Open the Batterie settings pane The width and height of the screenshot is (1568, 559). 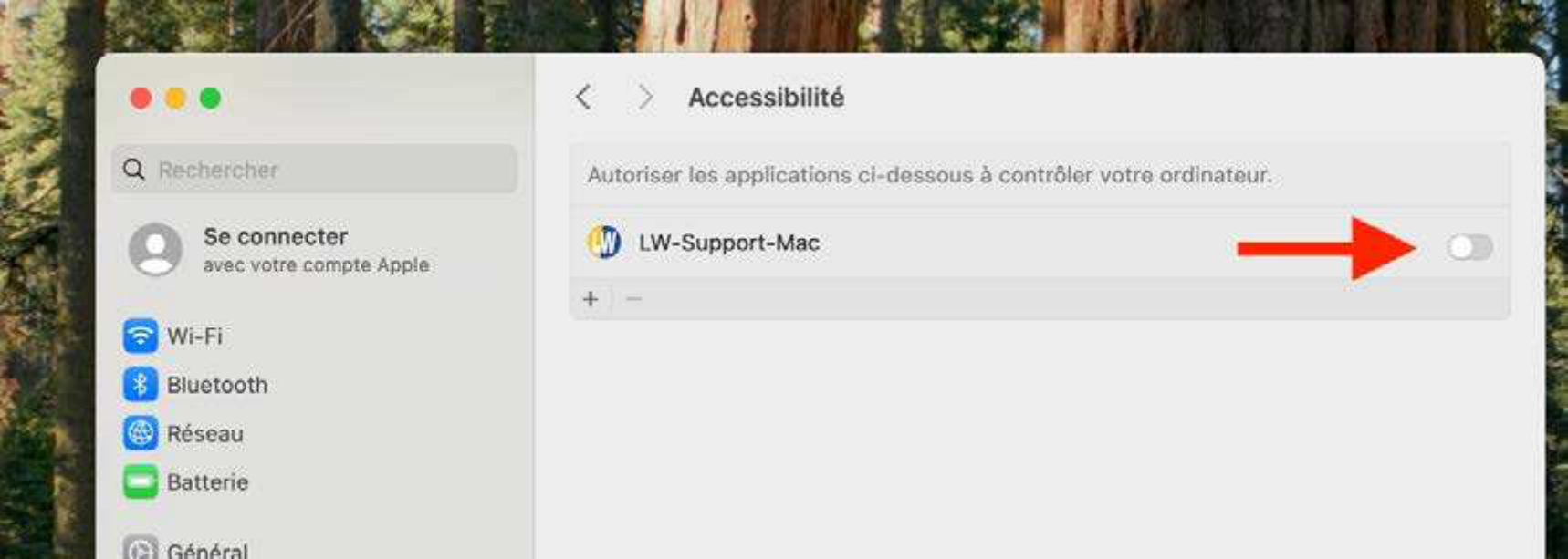[x=207, y=482]
